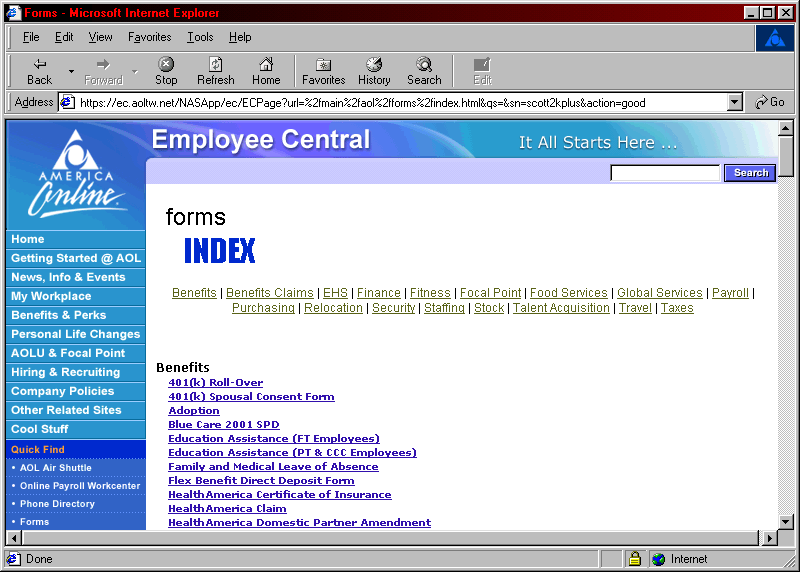Viewport: 800px width, 572px height.
Task: Jump to Talent Acquisition index link
Action: pos(561,308)
